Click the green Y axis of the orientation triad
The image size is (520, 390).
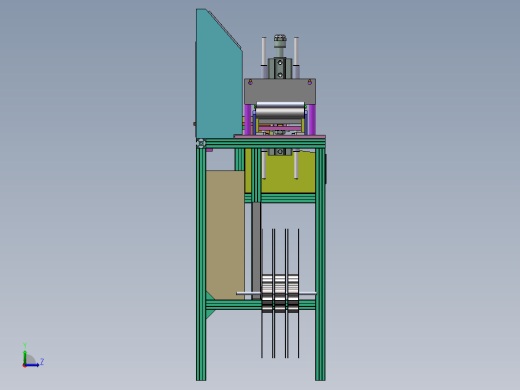[x=25, y=357]
